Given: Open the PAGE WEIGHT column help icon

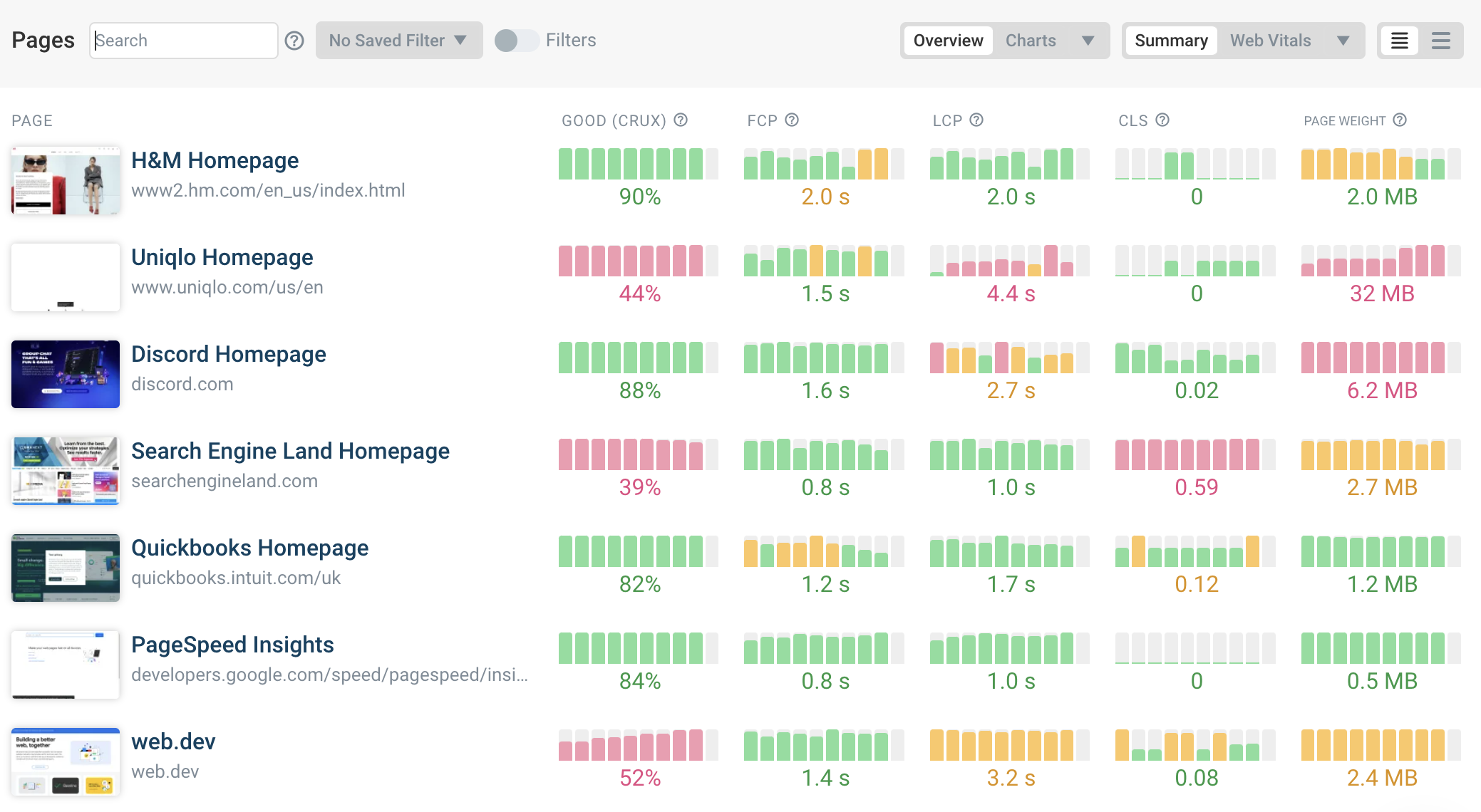Looking at the screenshot, I should point(1400,120).
